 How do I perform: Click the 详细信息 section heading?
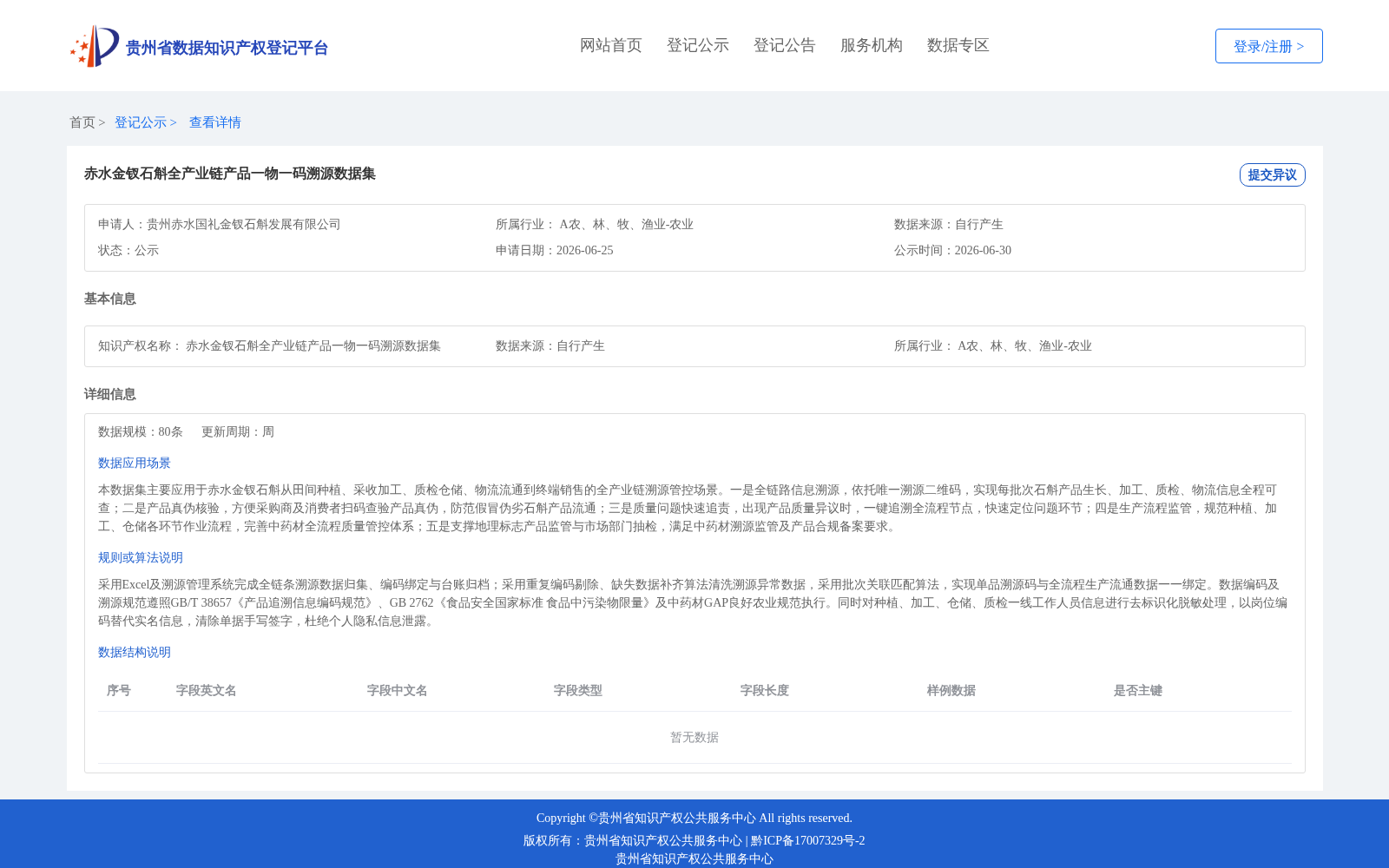[x=110, y=394]
